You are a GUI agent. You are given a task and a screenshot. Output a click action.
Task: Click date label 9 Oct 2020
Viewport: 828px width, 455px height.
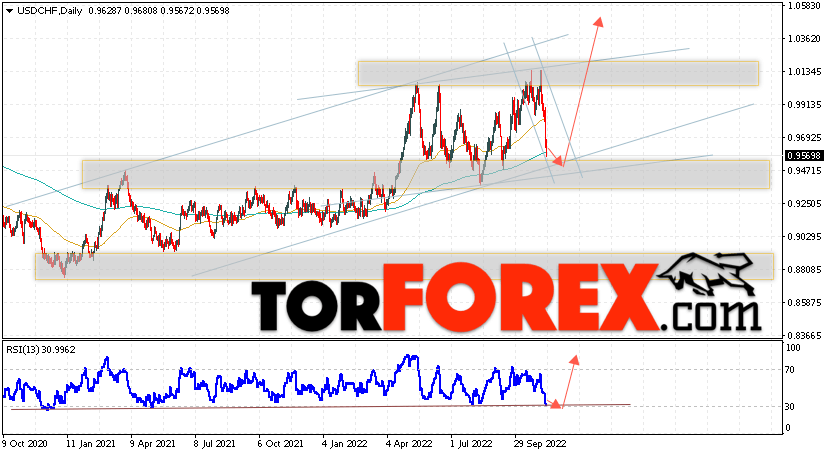click(x=24, y=444)
